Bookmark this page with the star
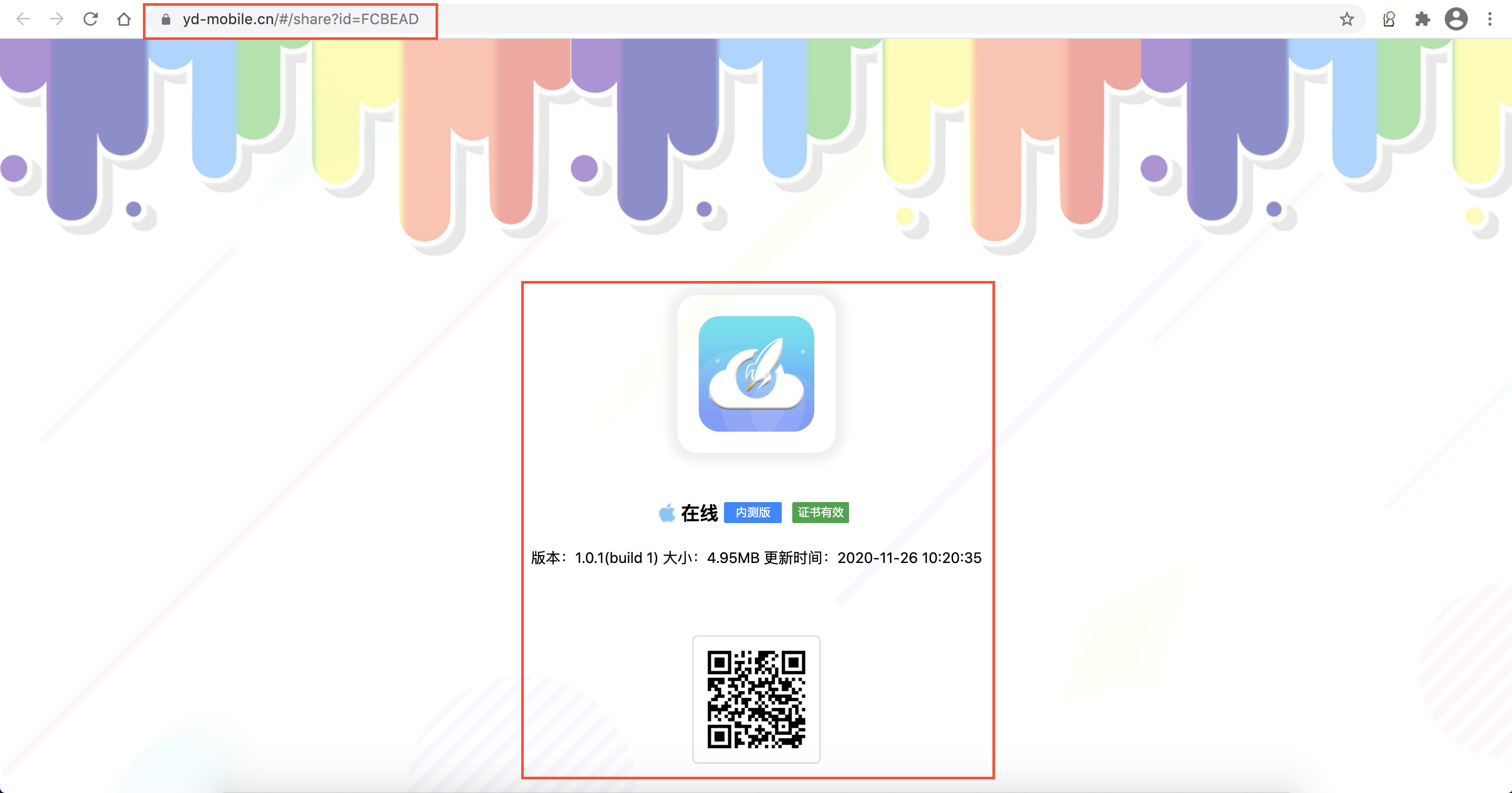1512x793 pixels. [1347, 19]
